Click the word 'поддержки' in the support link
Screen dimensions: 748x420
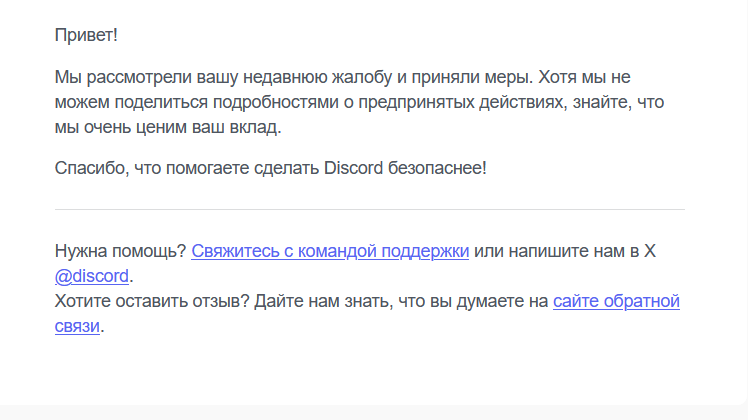click(x=425, y=251)
